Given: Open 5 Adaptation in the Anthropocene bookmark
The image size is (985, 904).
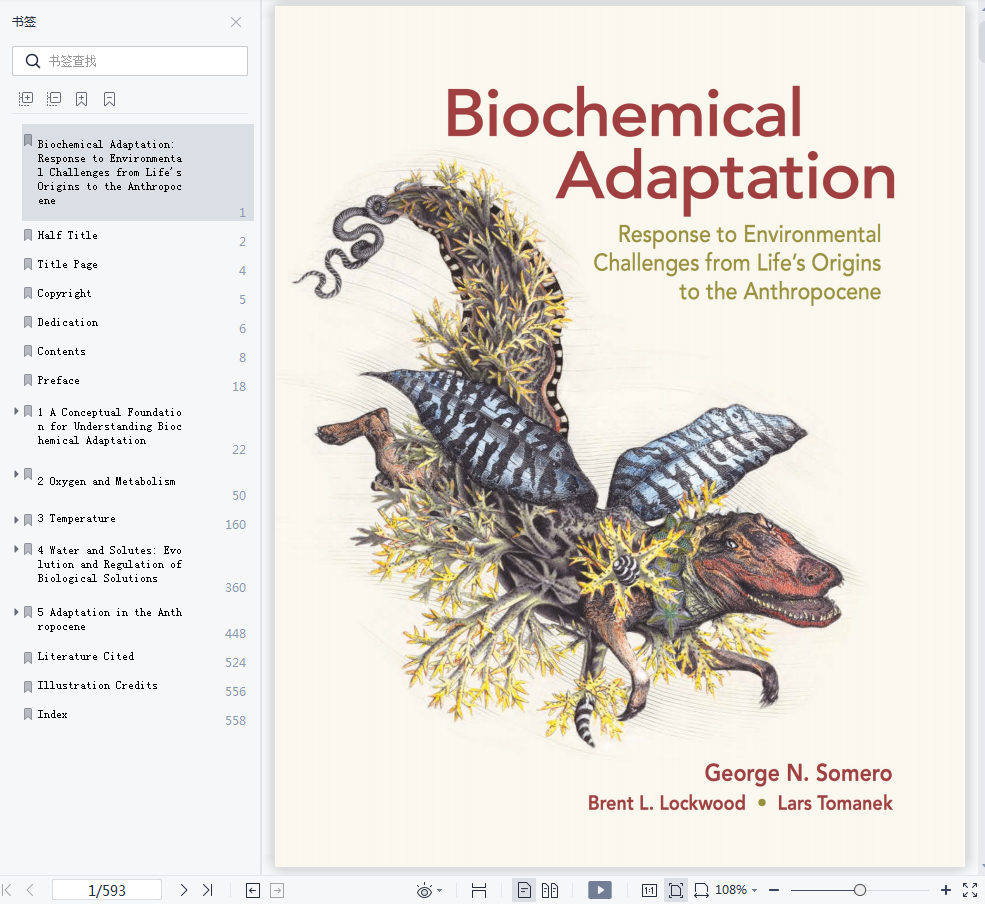Looking at the screenshot, I should (109, 619).
